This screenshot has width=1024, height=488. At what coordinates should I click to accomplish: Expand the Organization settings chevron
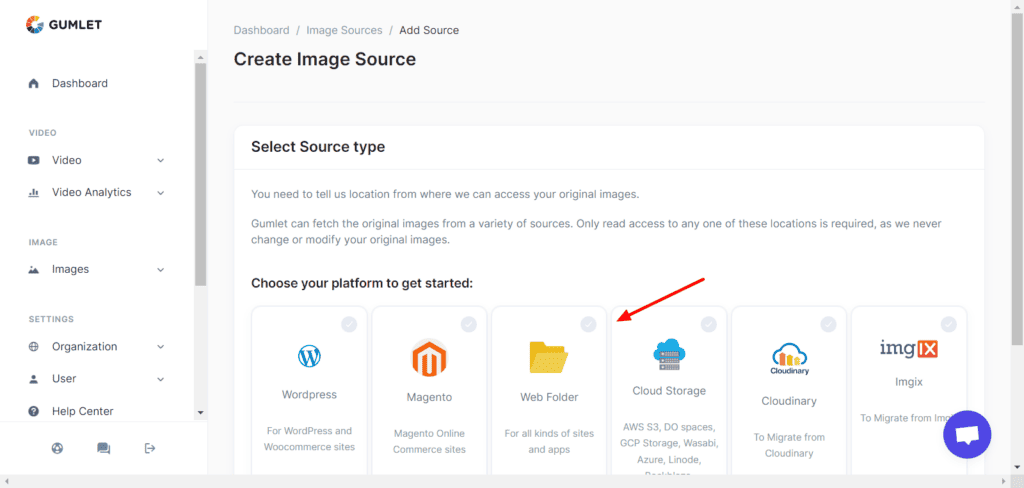point(161,347)
